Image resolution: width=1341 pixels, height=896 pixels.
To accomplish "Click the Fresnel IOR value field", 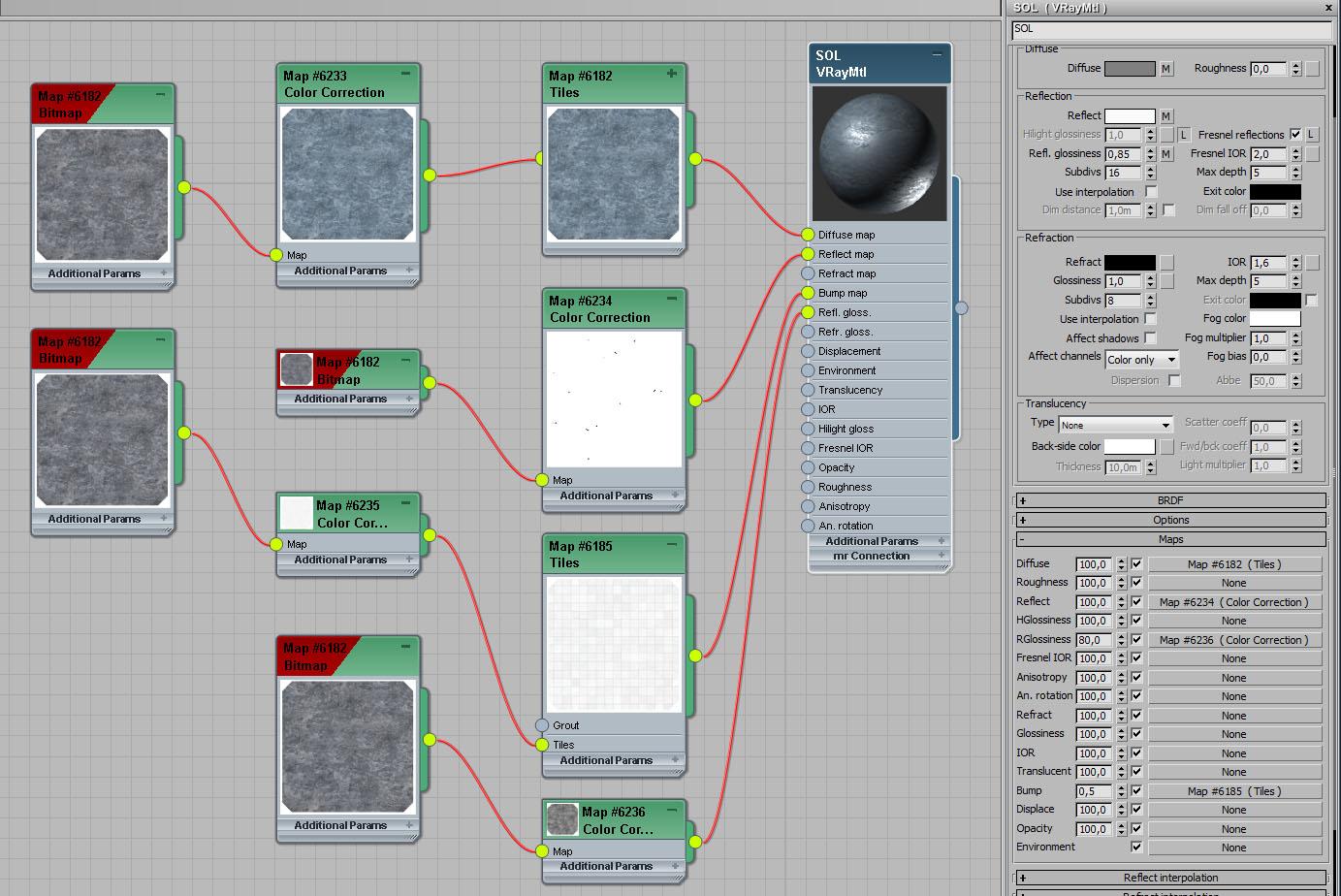I will coord(1269,154).
